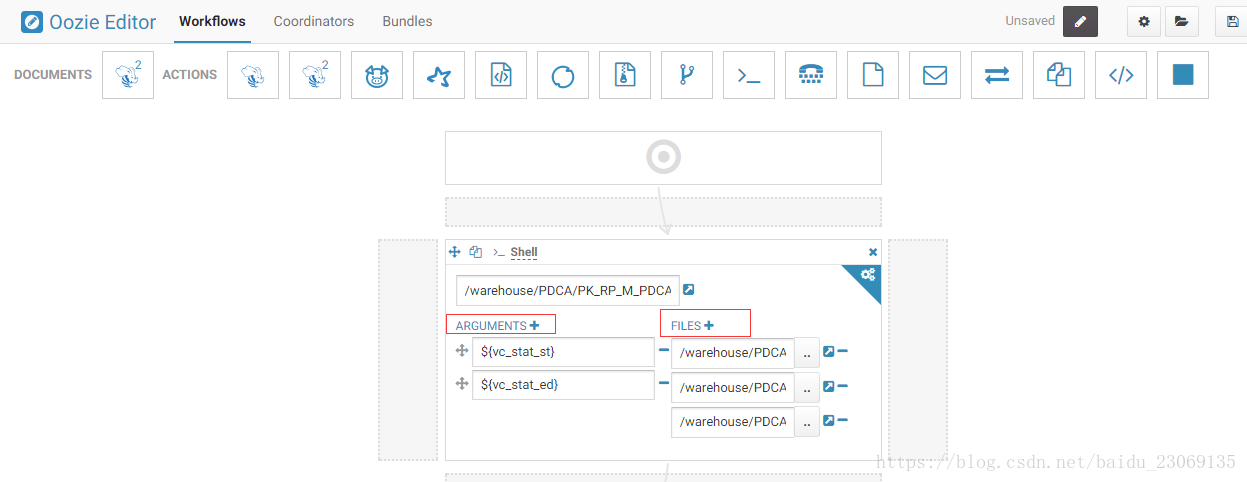Image resolution: width=1247 pixels, height=482 pixels.
Task: Select the Shell prompt icon in toolbar
Action: pyautogui.click(x=749, y=74)
